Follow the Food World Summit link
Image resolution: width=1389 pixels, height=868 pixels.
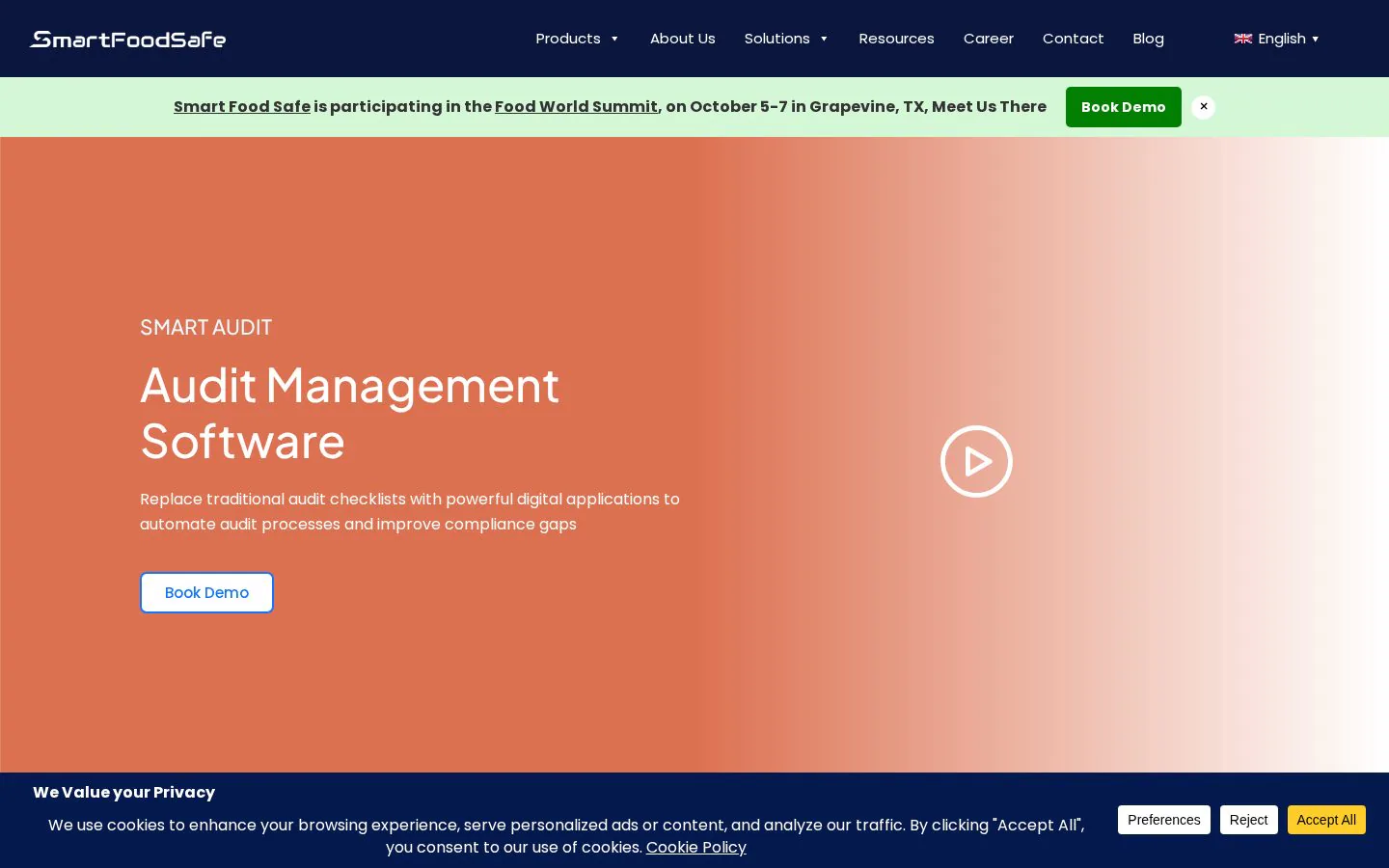[x=576, y=106]
